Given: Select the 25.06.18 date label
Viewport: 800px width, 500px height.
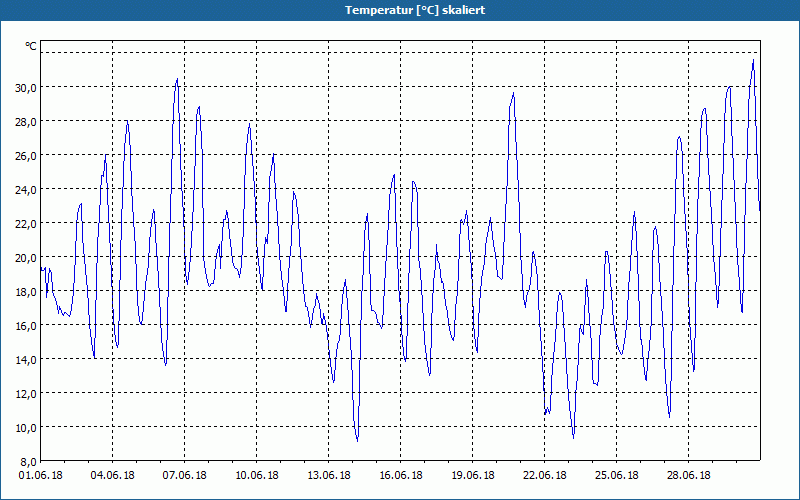Looking at the screenshot, I should click(x=616, y=475).
